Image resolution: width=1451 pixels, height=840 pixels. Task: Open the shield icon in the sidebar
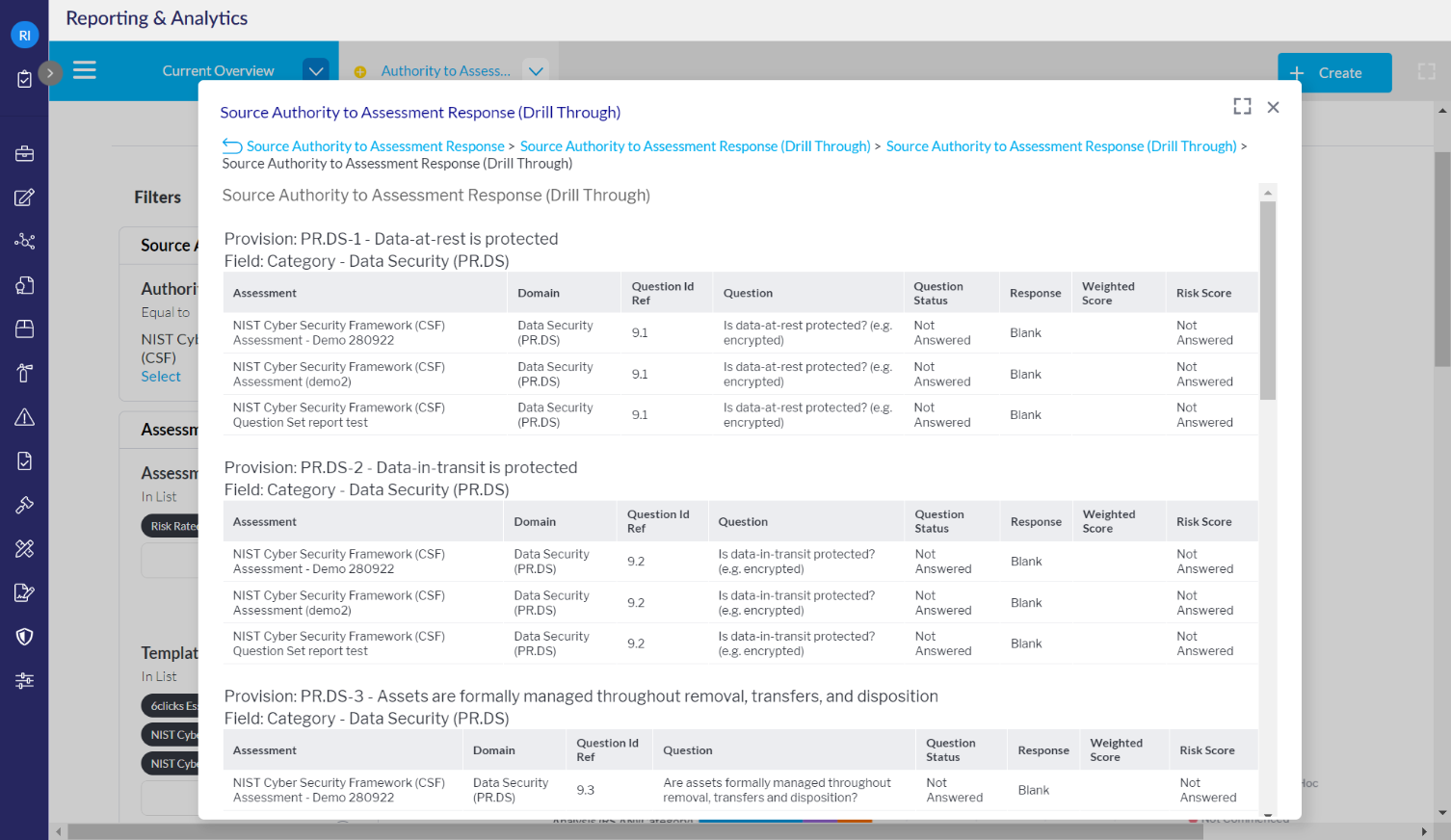pos(24,637)
